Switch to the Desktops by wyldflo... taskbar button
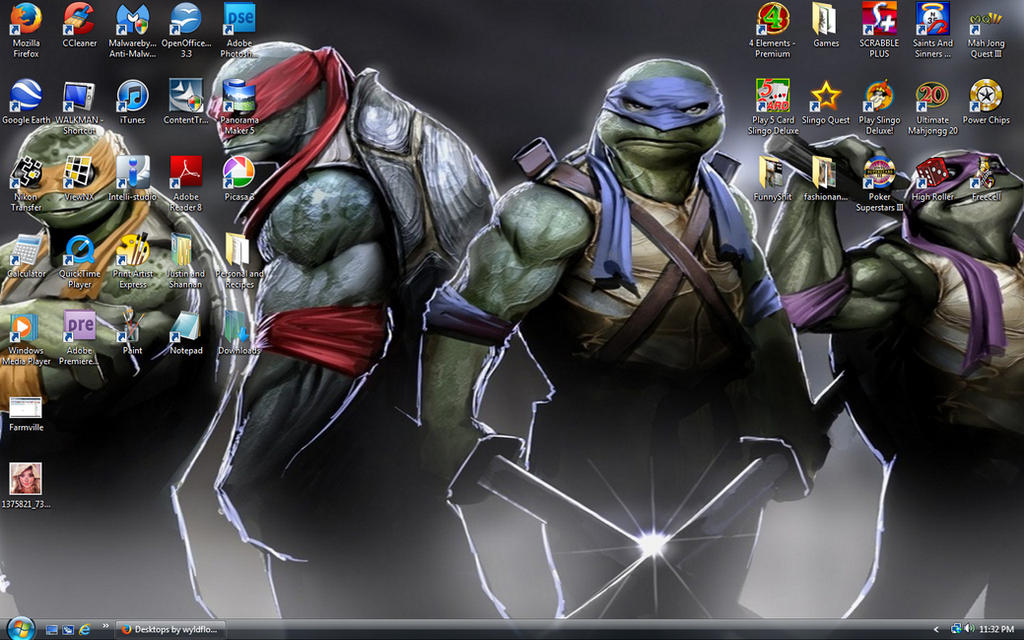The height and width of the screenshot is (640, 1024). [170, 630]
